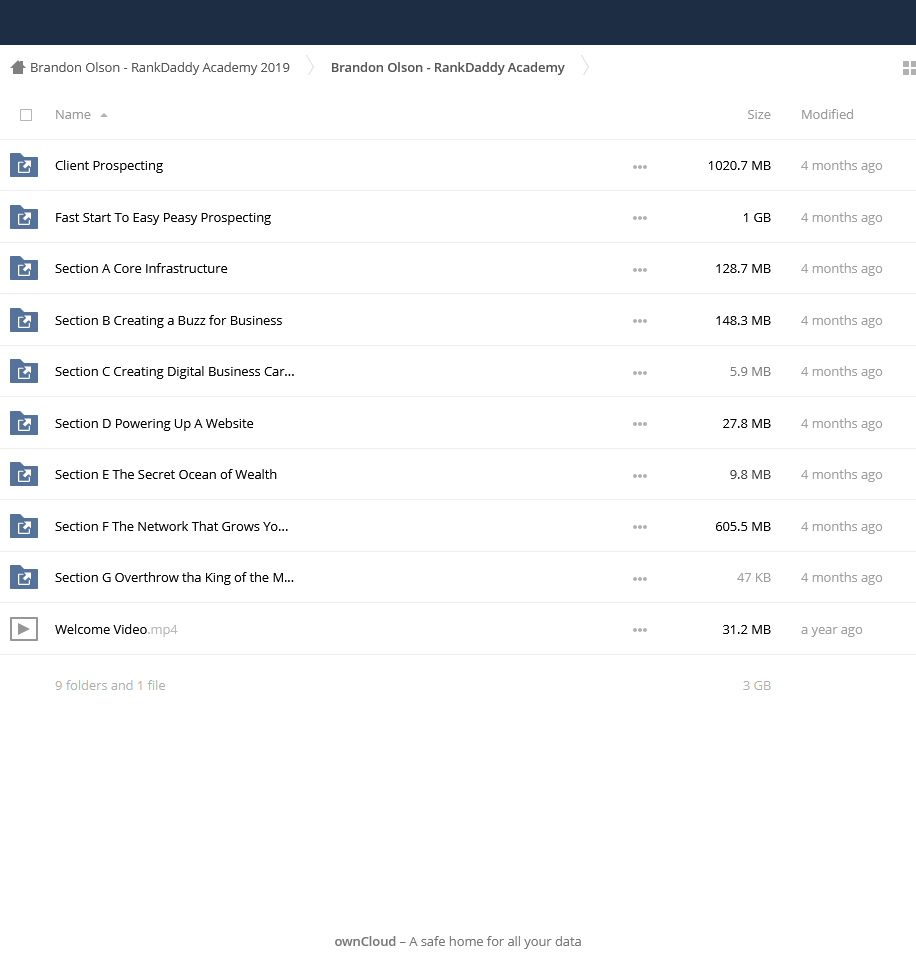Click the 1 GB size value

point(757,217)
